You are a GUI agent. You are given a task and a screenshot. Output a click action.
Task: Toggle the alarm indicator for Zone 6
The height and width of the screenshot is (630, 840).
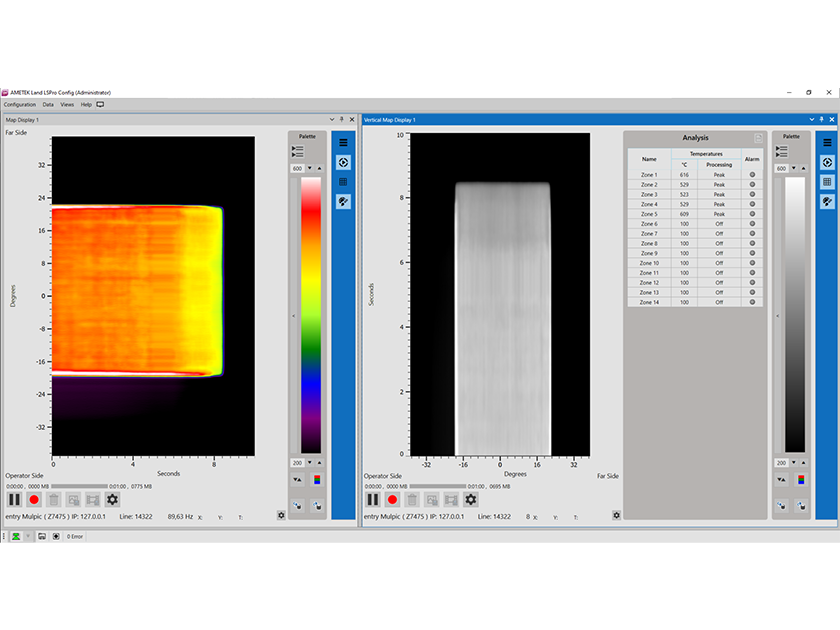[754, 224]
